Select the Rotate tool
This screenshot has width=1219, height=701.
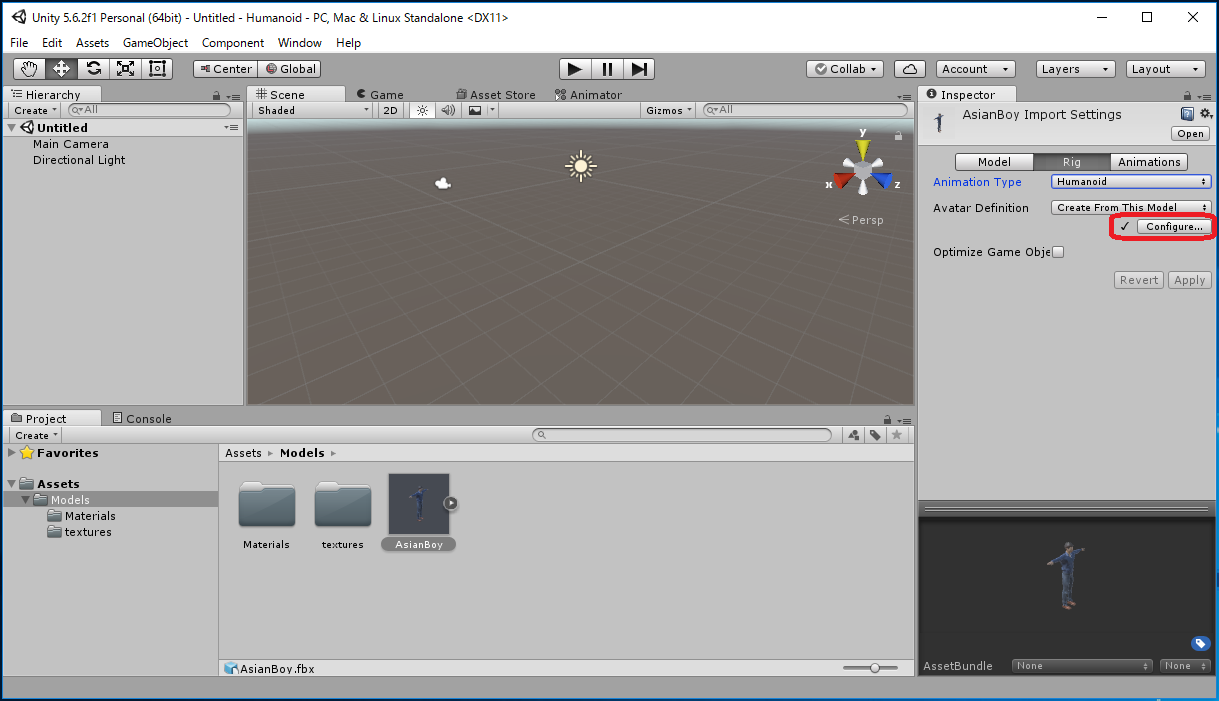point(93,69)
